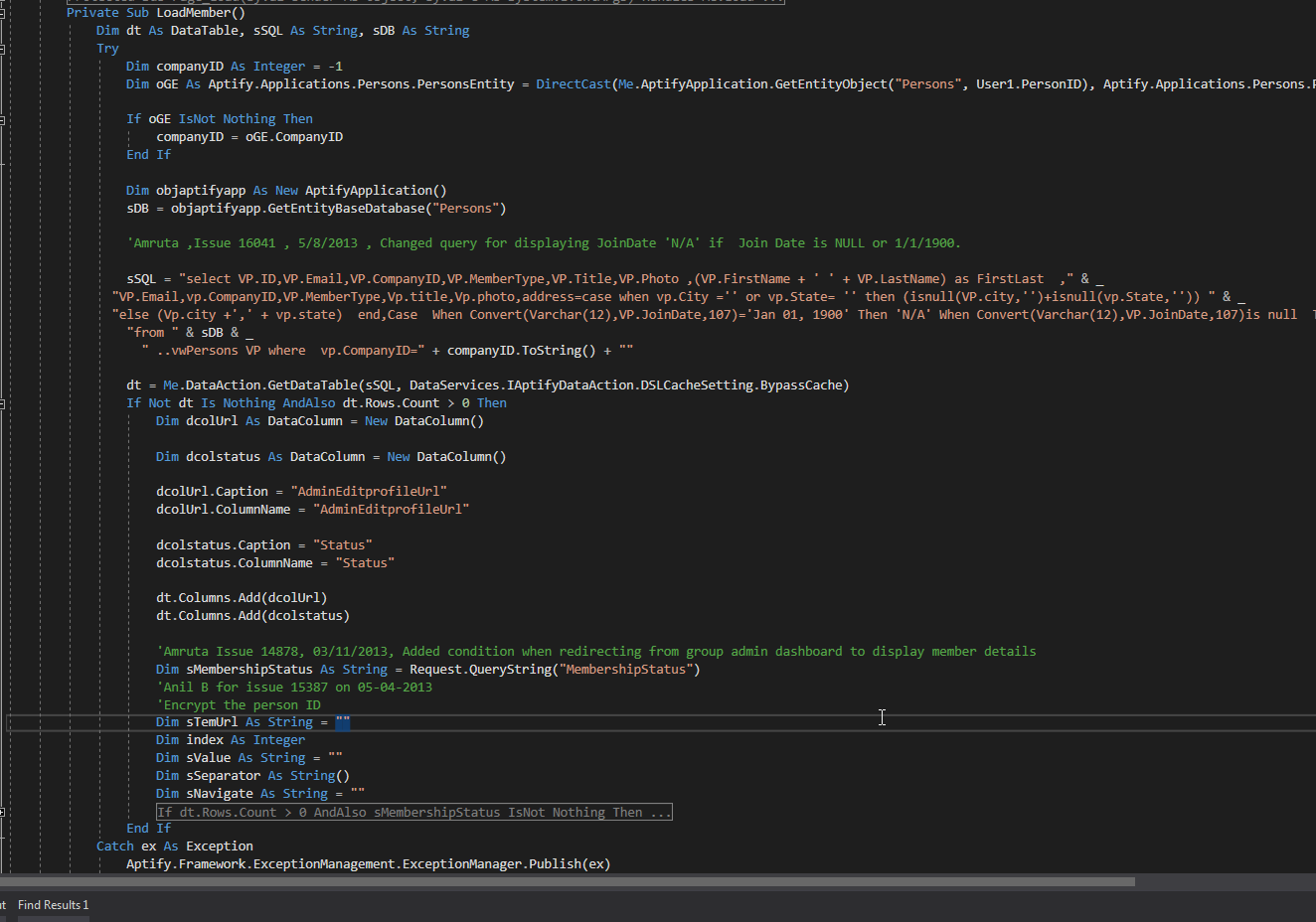Click the "from " string literal
The height and width of the screenshot is (922, 1316).
pos(152,333)
